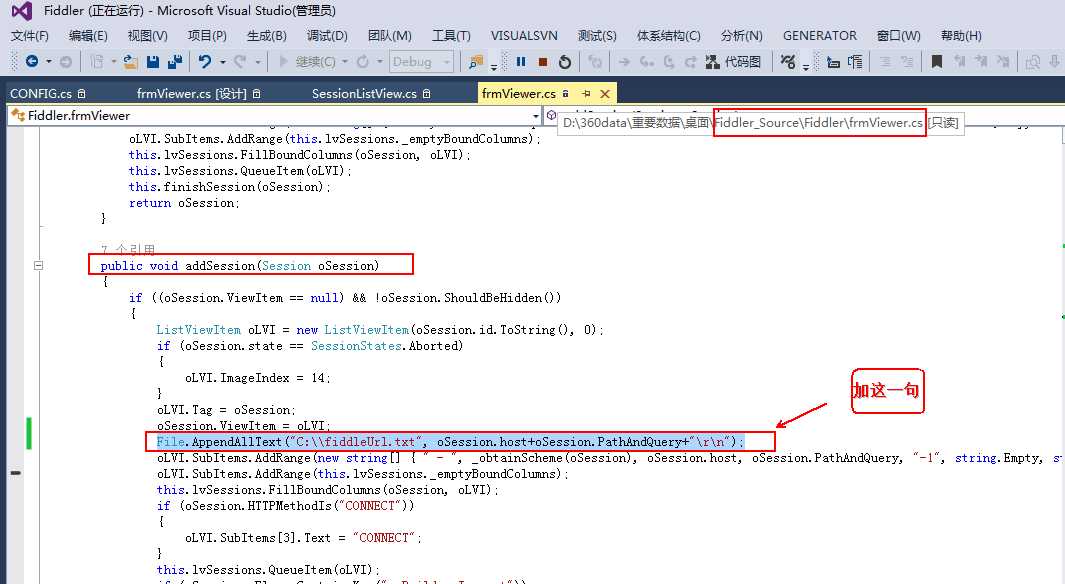Switch to the SessionListView.cs tab
This screenshot has width=1065, height=584.
[371, 94]
